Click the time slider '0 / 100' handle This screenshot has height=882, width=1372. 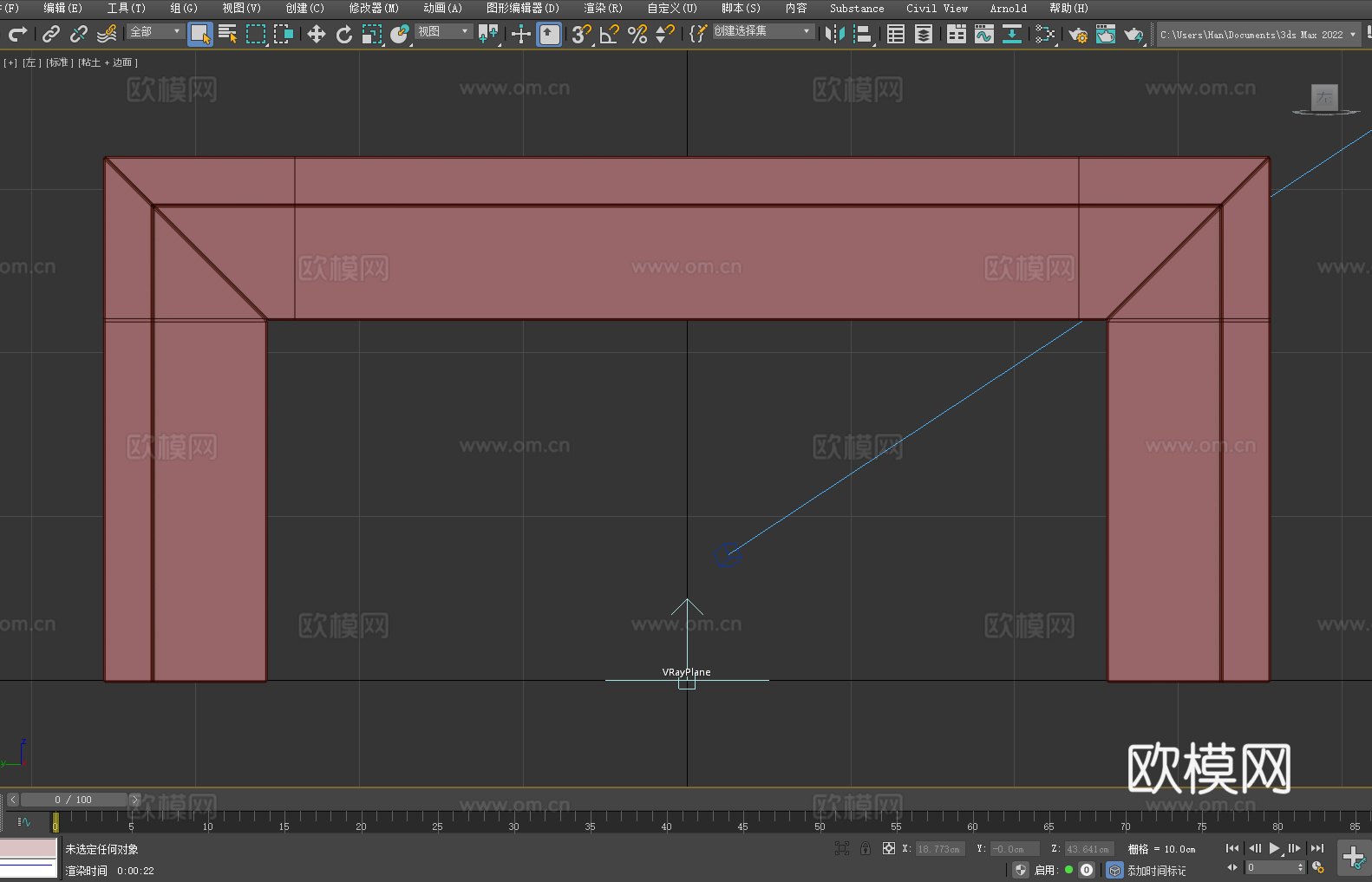click(74, 800)
